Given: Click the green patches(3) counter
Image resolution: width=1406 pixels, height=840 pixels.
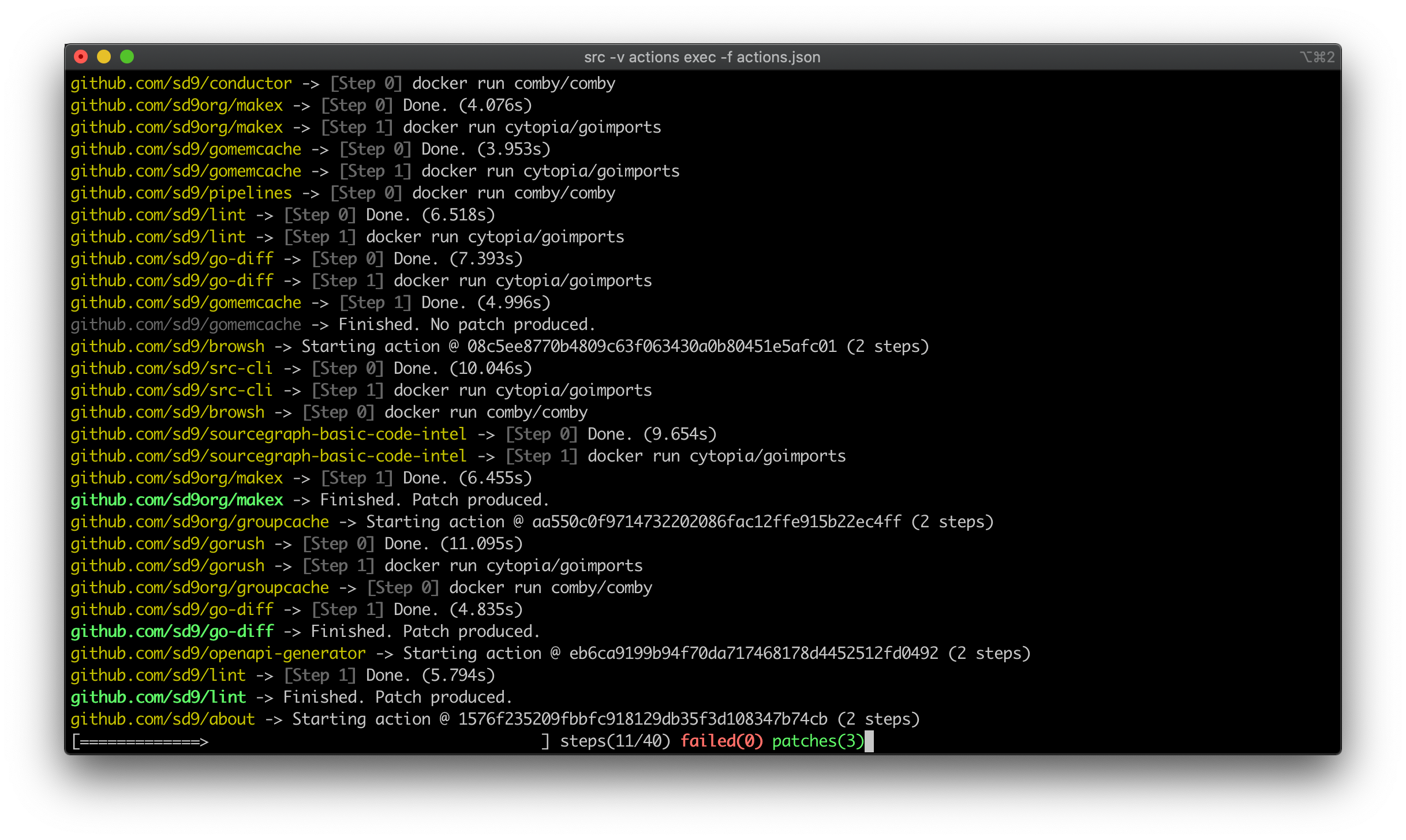Looking at the screenshot, I should 817,741.
